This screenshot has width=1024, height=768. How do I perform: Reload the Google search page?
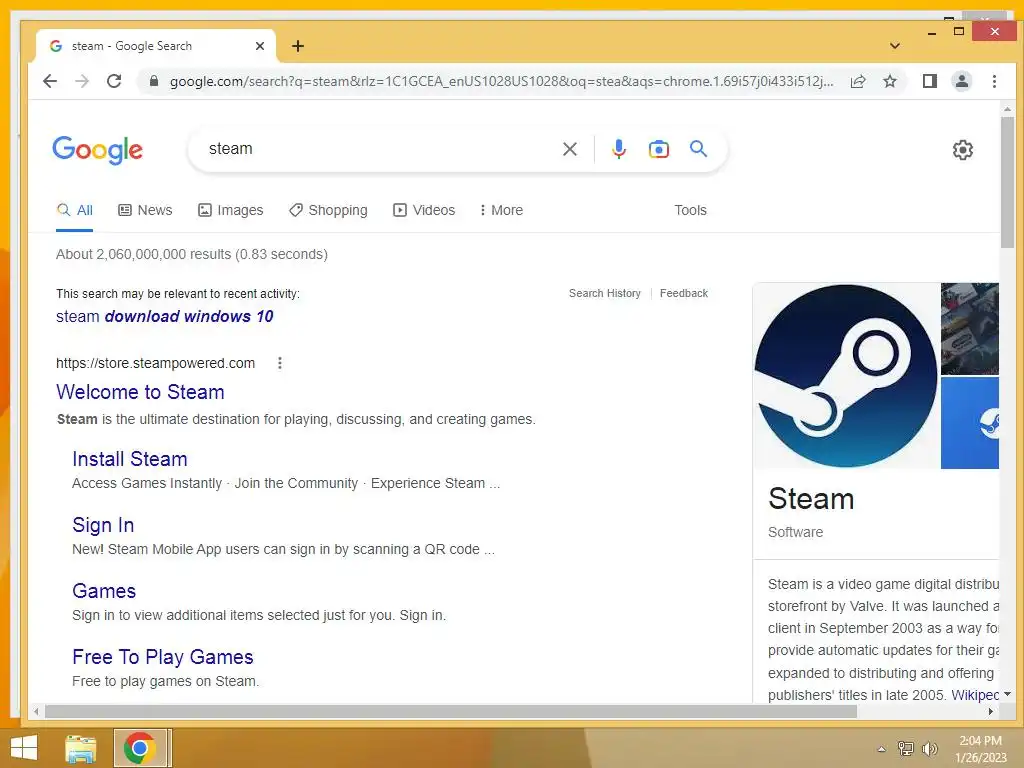[114, 81]
